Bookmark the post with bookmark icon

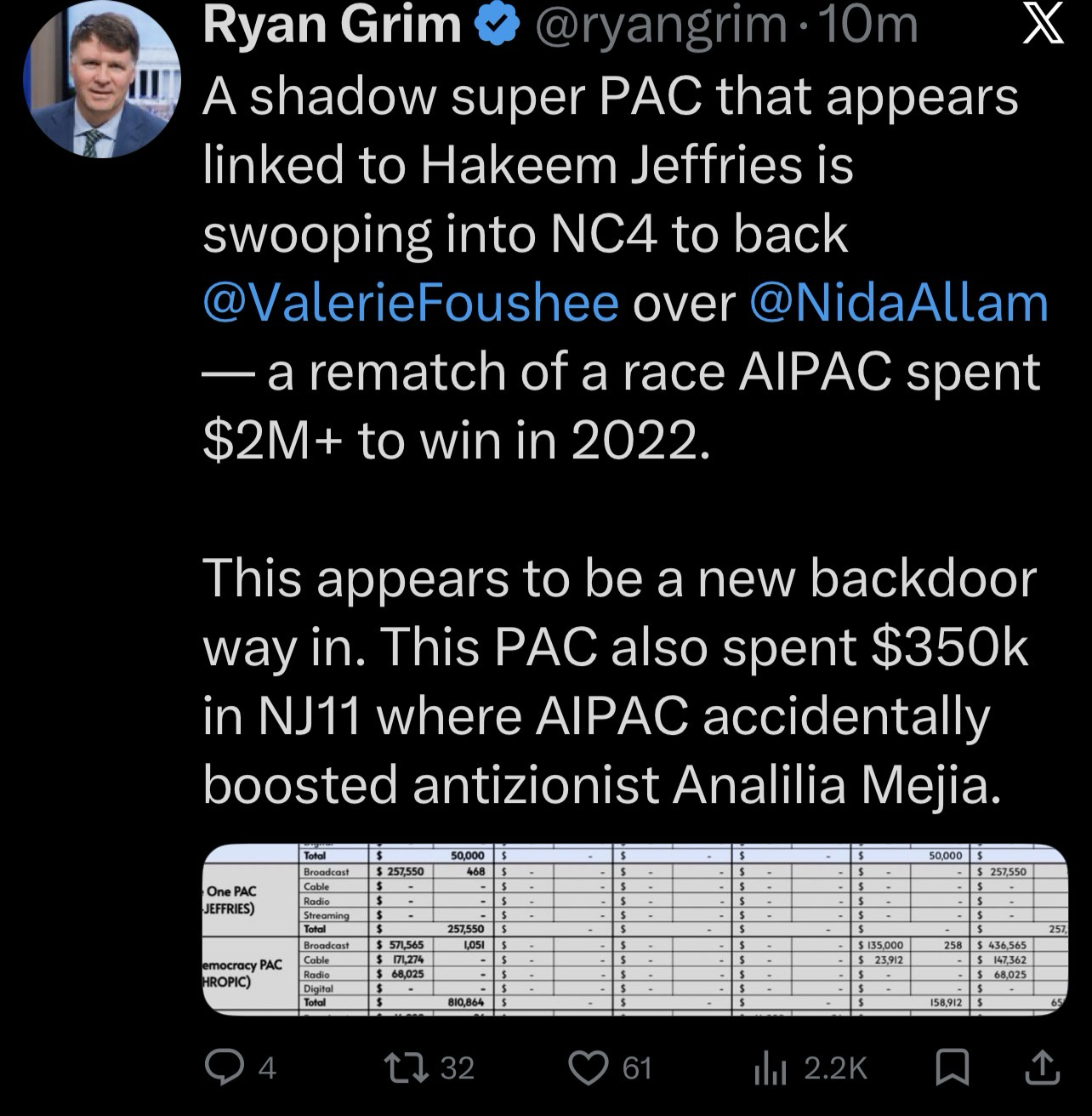(x=952, y=1067)
